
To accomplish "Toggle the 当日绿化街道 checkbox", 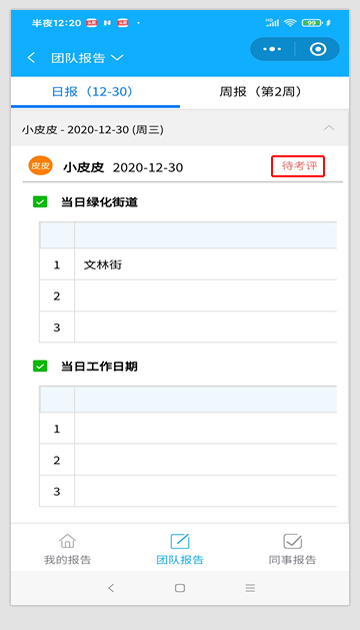I will (40, 202).
